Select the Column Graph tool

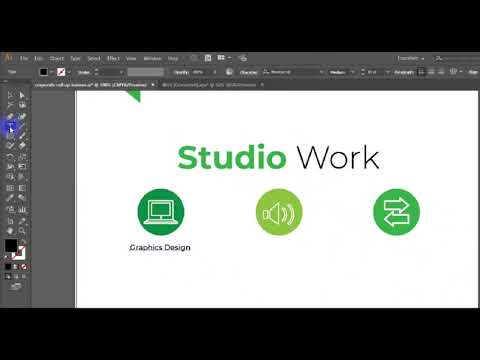pyautogui.click(x=22, y=210)
